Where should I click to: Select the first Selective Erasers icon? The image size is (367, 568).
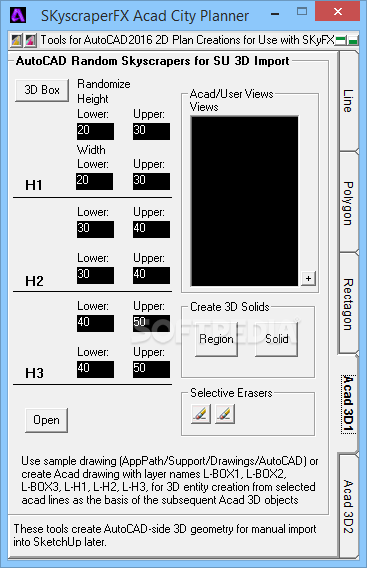[x=200, y=414]
